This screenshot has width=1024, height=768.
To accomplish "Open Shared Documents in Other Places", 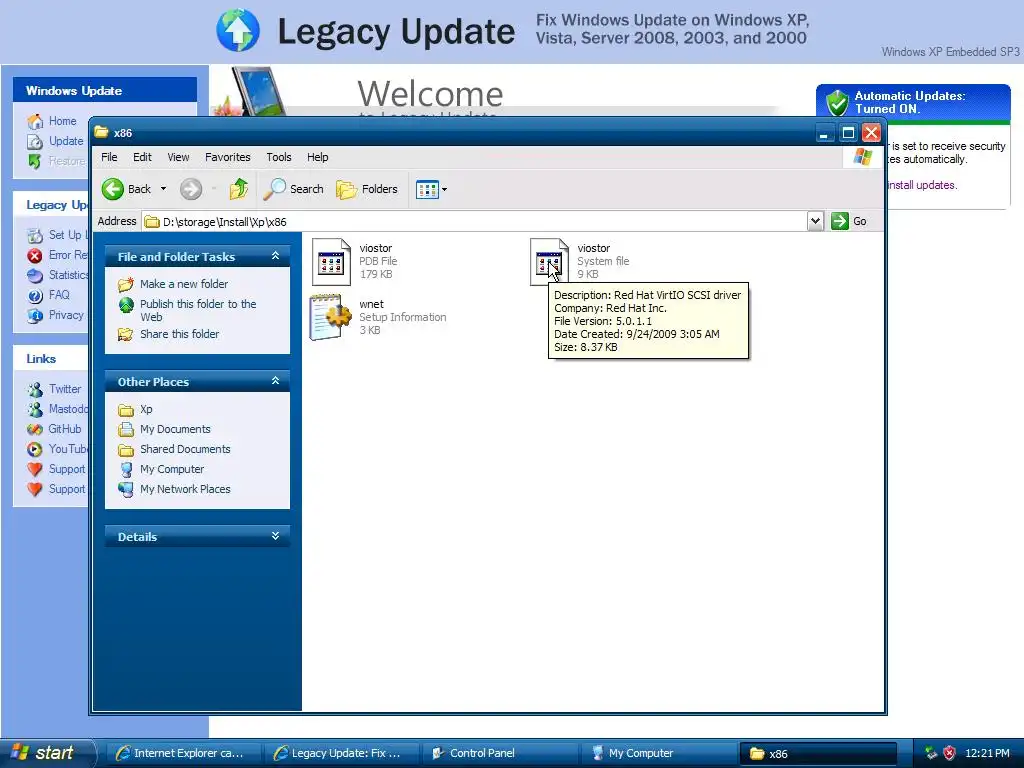I will pyautogui.click(x=185, y=449).
